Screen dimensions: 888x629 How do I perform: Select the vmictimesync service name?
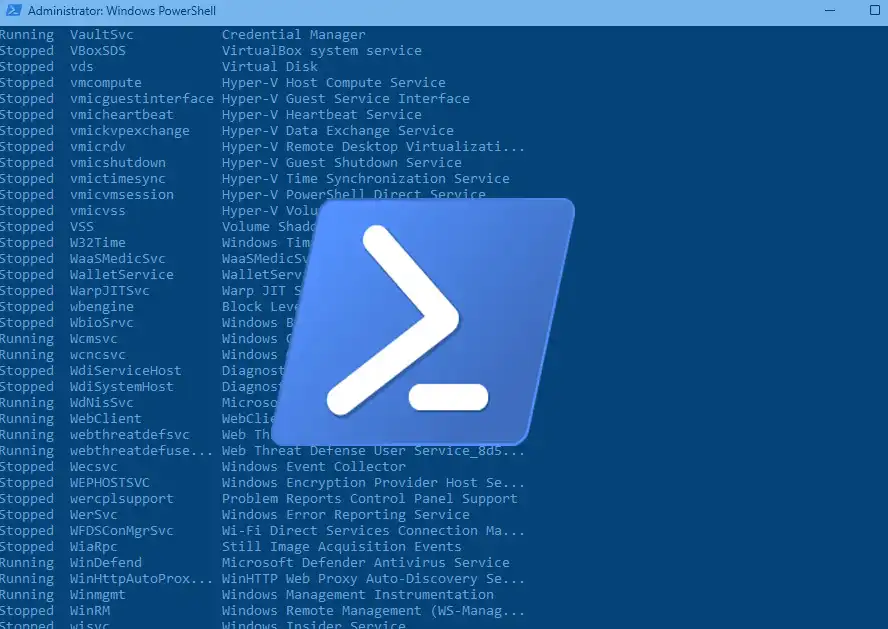click(118, 178)
